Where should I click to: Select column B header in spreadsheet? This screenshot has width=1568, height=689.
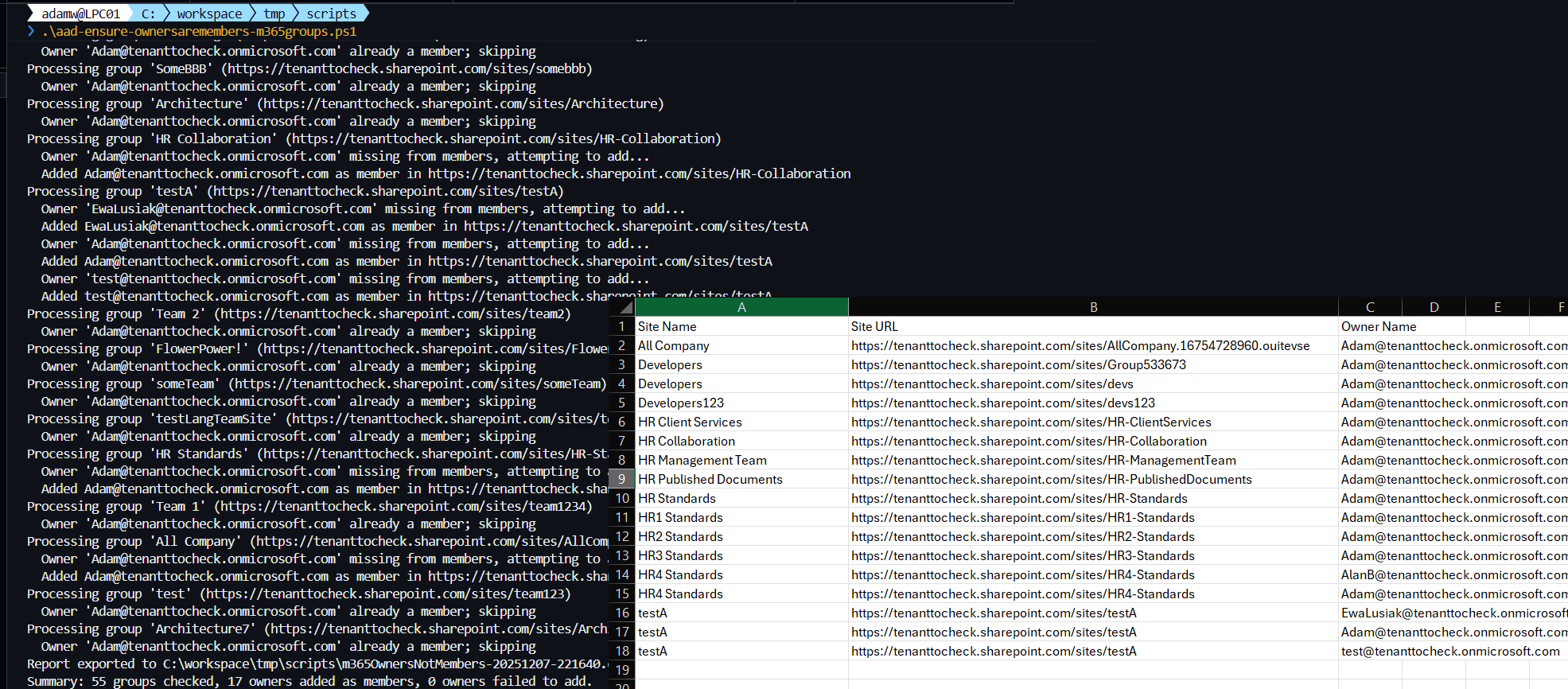point(1093,307)
